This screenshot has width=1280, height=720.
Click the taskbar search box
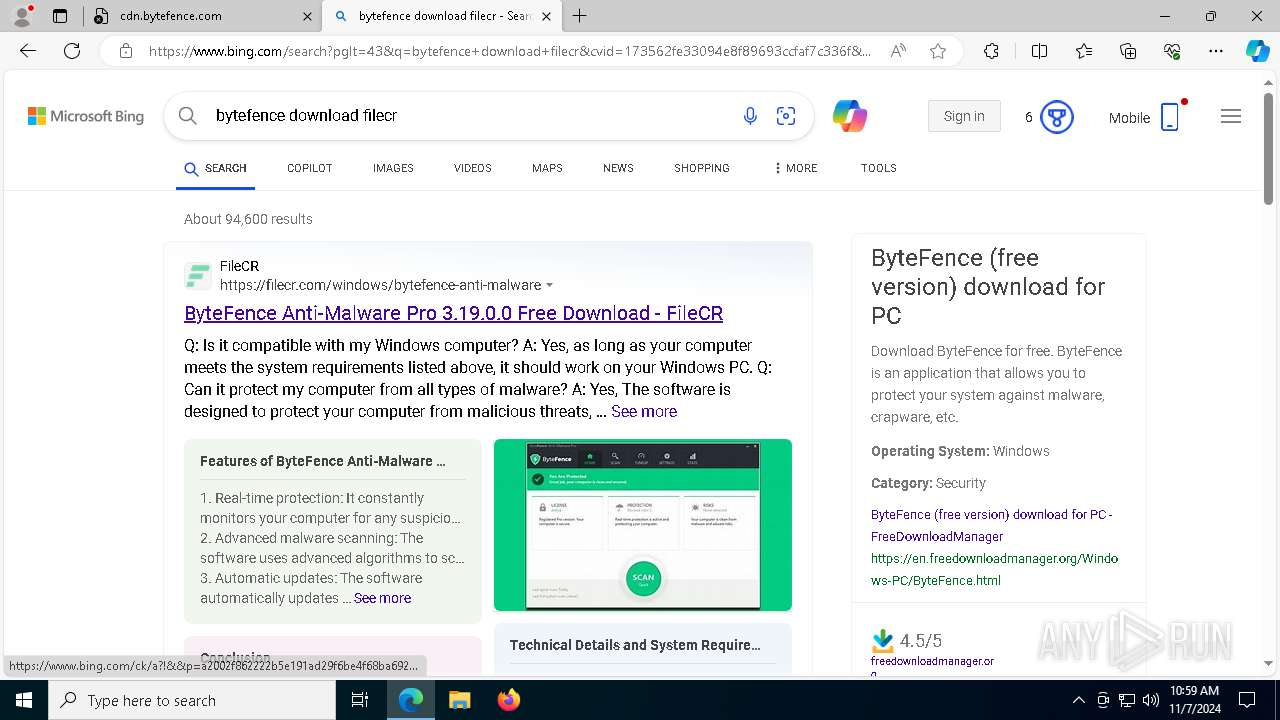point(191,700)
